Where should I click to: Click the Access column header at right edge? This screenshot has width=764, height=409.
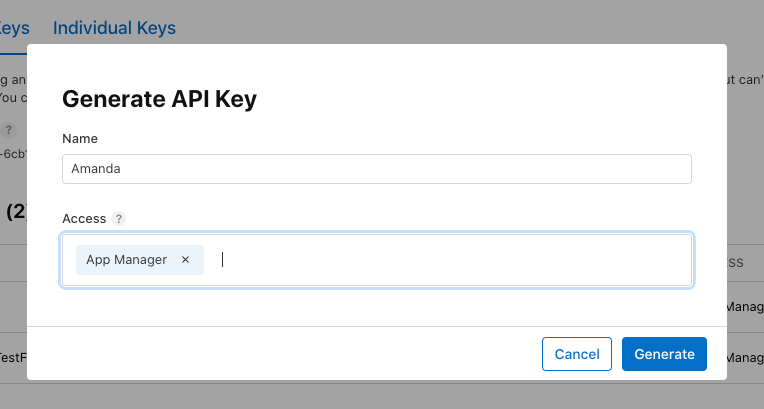tap(735, 263)
